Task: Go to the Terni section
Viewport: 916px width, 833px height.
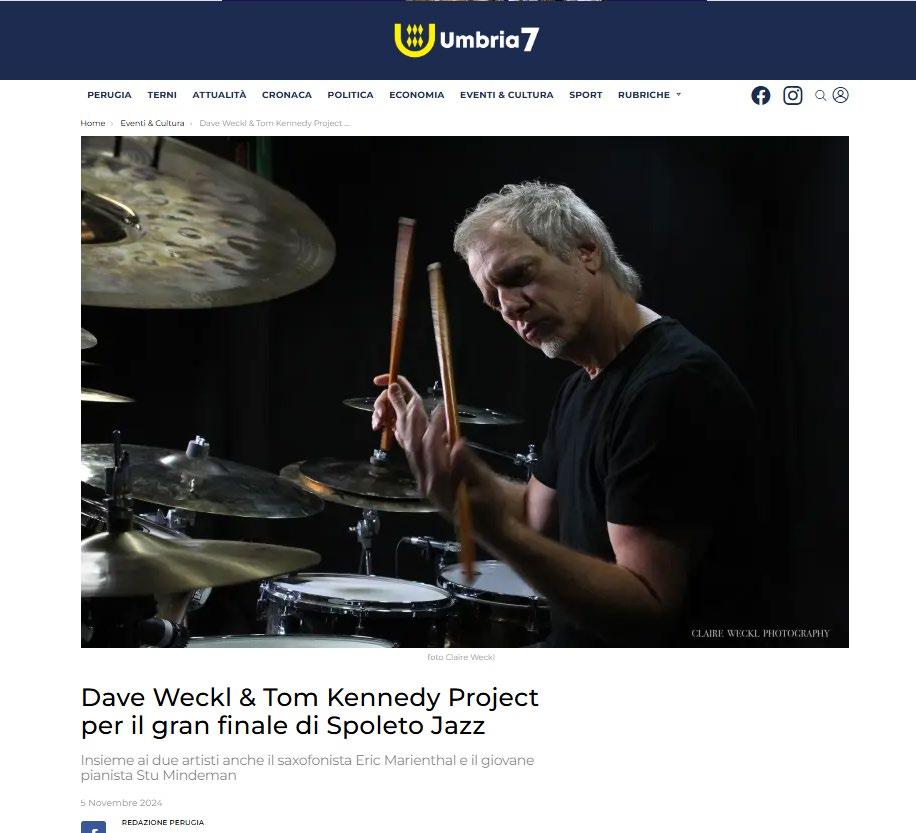Action: point(162,95)
